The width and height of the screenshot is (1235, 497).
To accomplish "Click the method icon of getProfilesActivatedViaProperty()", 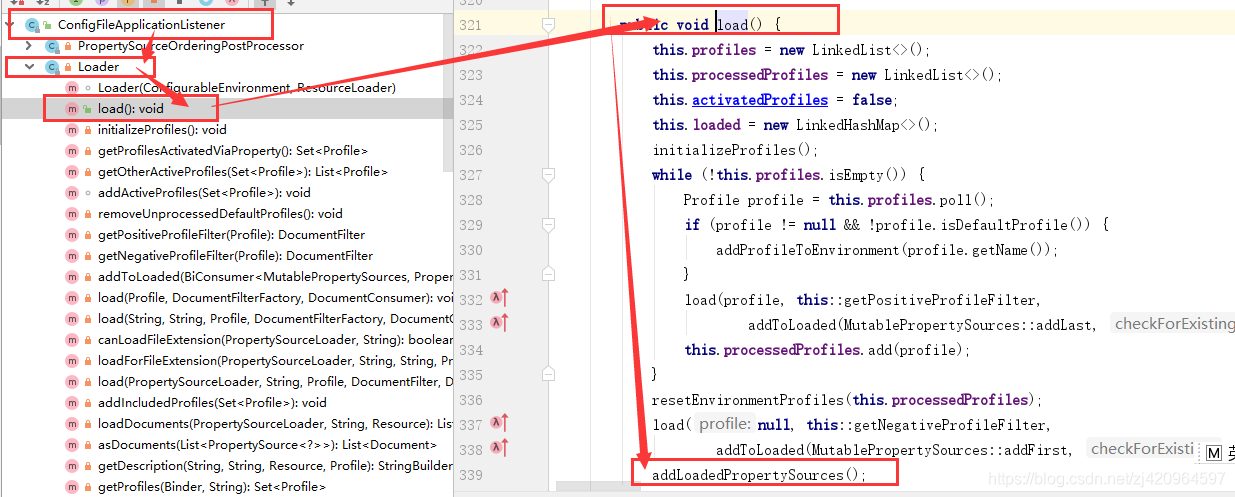I will coord(72,150).
